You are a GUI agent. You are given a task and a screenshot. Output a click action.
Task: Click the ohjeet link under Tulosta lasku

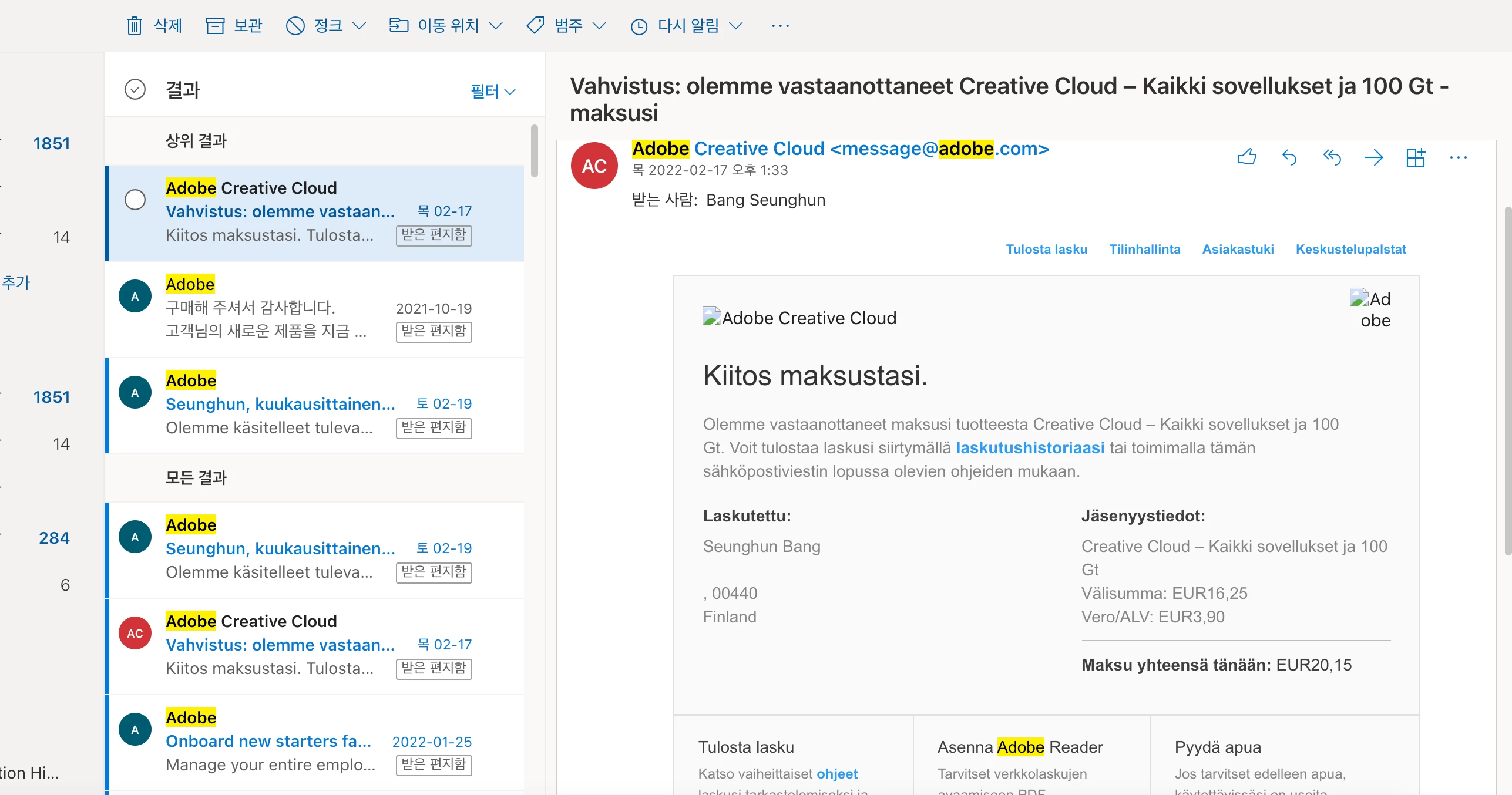click(837, 774)
